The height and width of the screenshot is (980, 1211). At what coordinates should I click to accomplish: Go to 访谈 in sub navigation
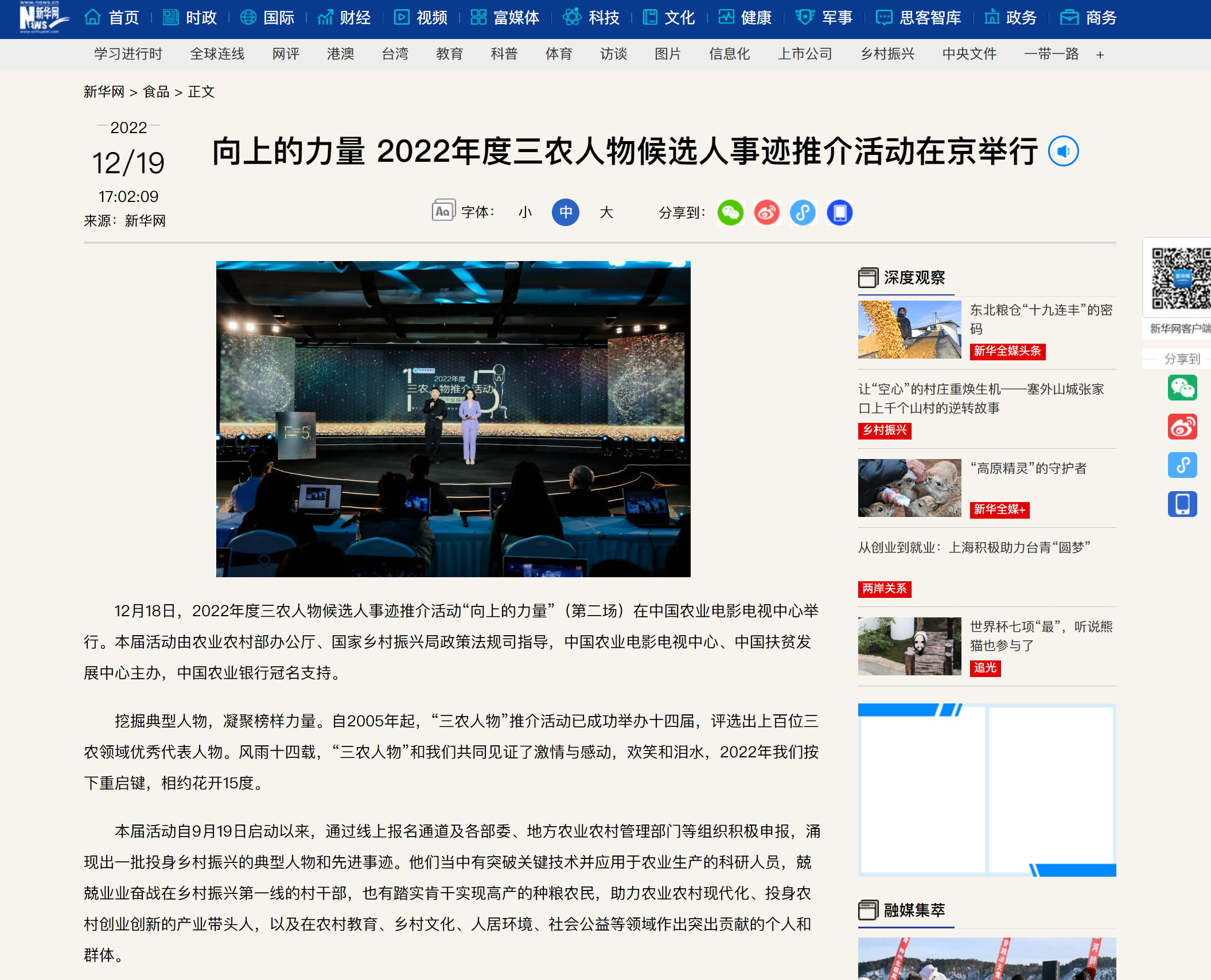613,54
